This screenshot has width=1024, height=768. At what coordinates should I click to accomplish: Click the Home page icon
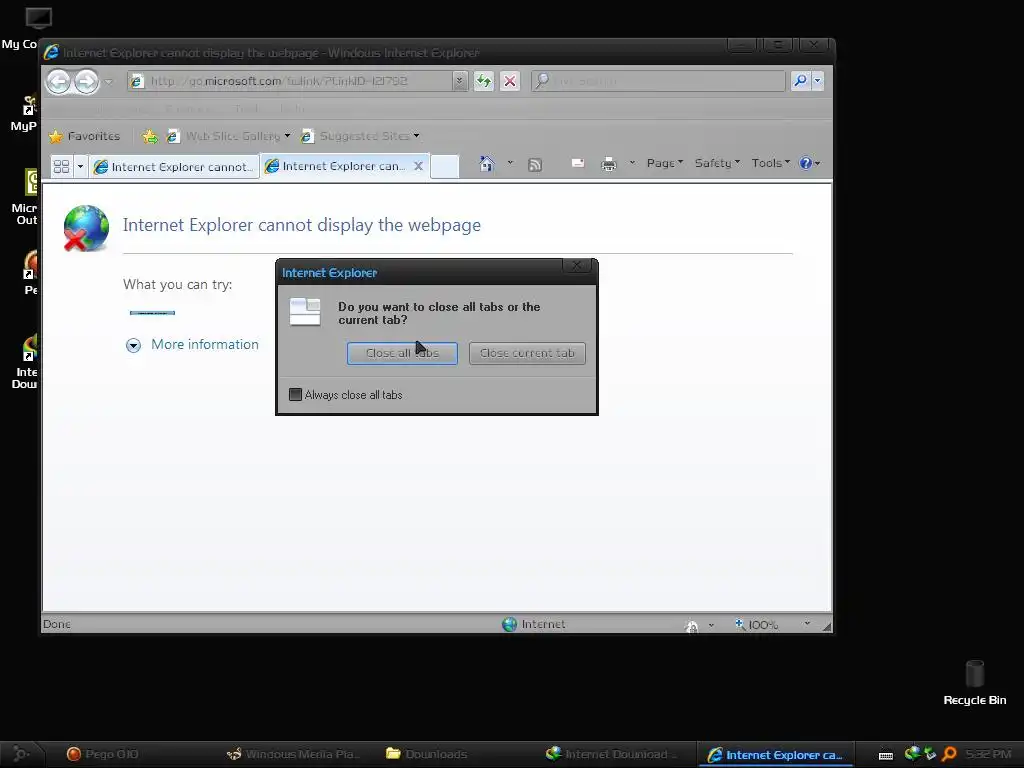[x=487, y=163]
